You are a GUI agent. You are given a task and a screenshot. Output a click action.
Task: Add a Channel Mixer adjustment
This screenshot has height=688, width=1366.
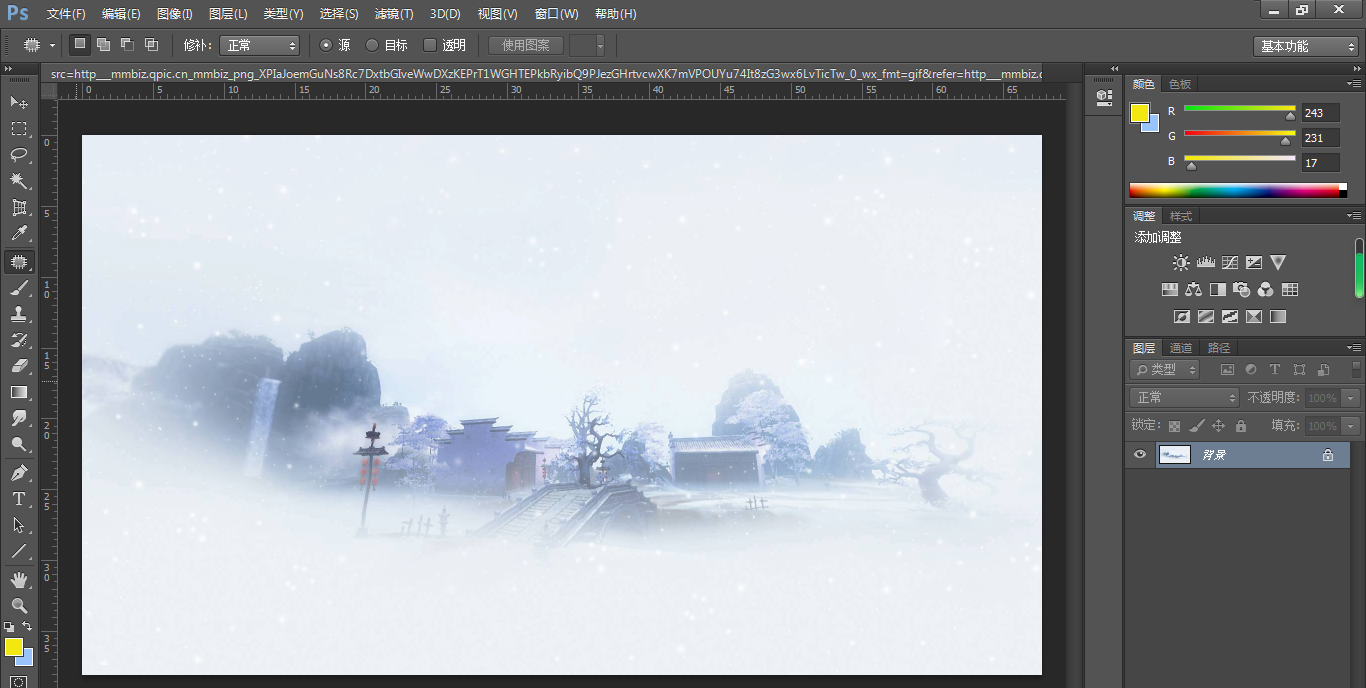click(x=1266, y=290)
